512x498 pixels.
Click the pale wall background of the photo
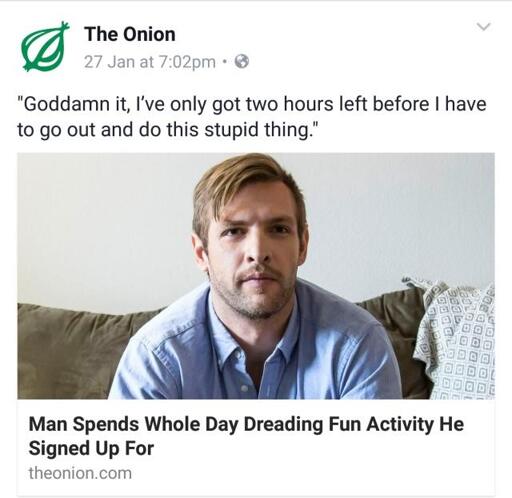tap(100, 227)
